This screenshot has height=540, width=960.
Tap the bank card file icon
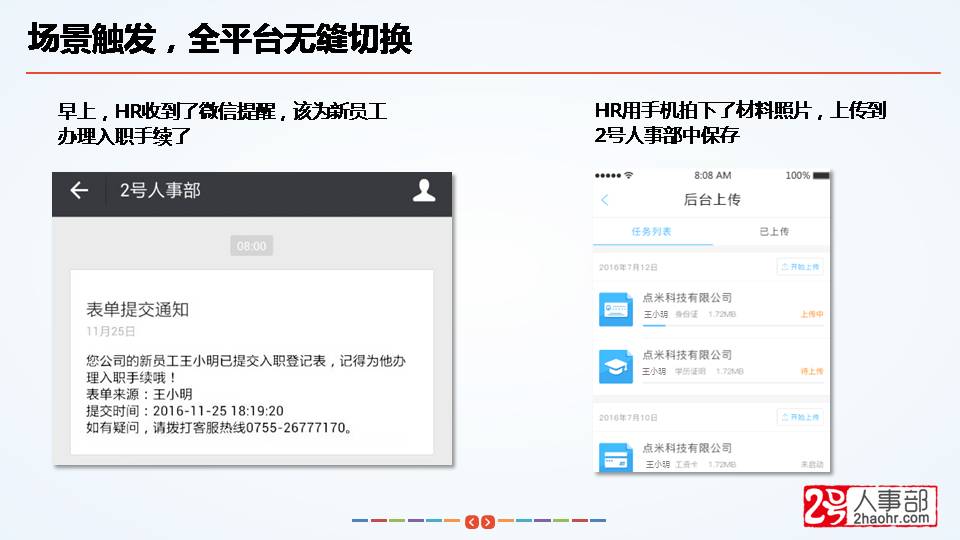[615, 456]
